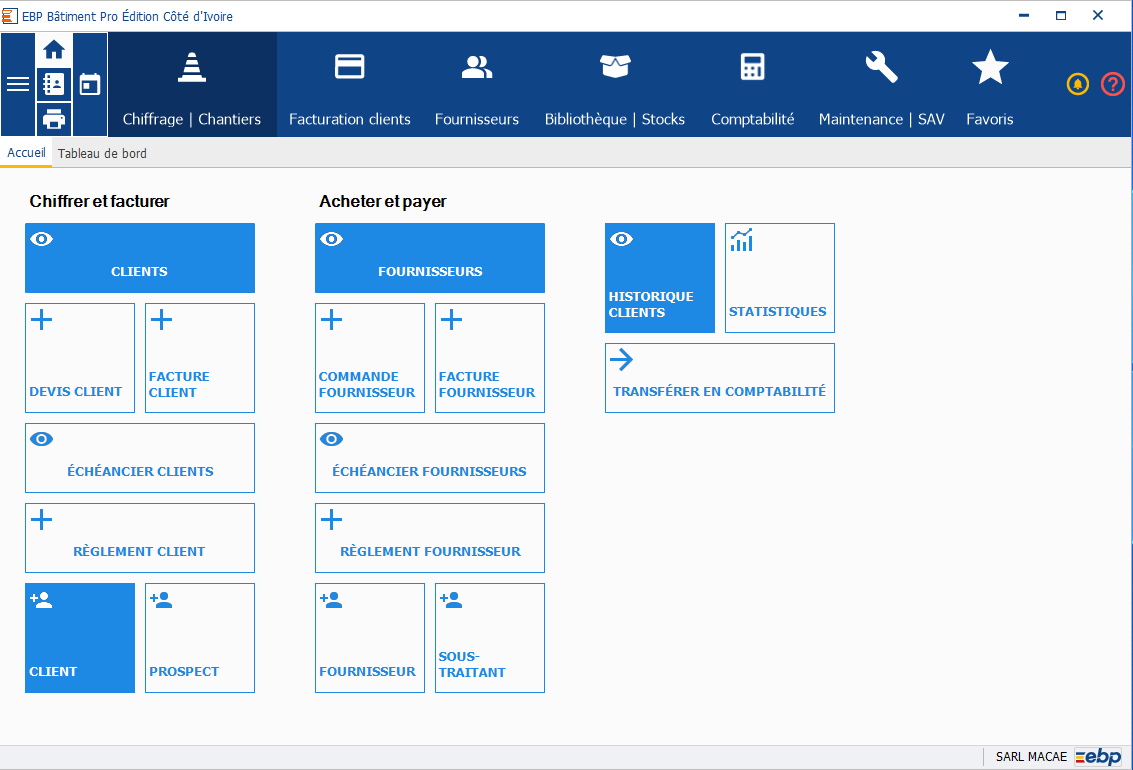Click the credit card Facturation clients icon
This screenshot has width=1133, height=770.
tap(350, 66)
